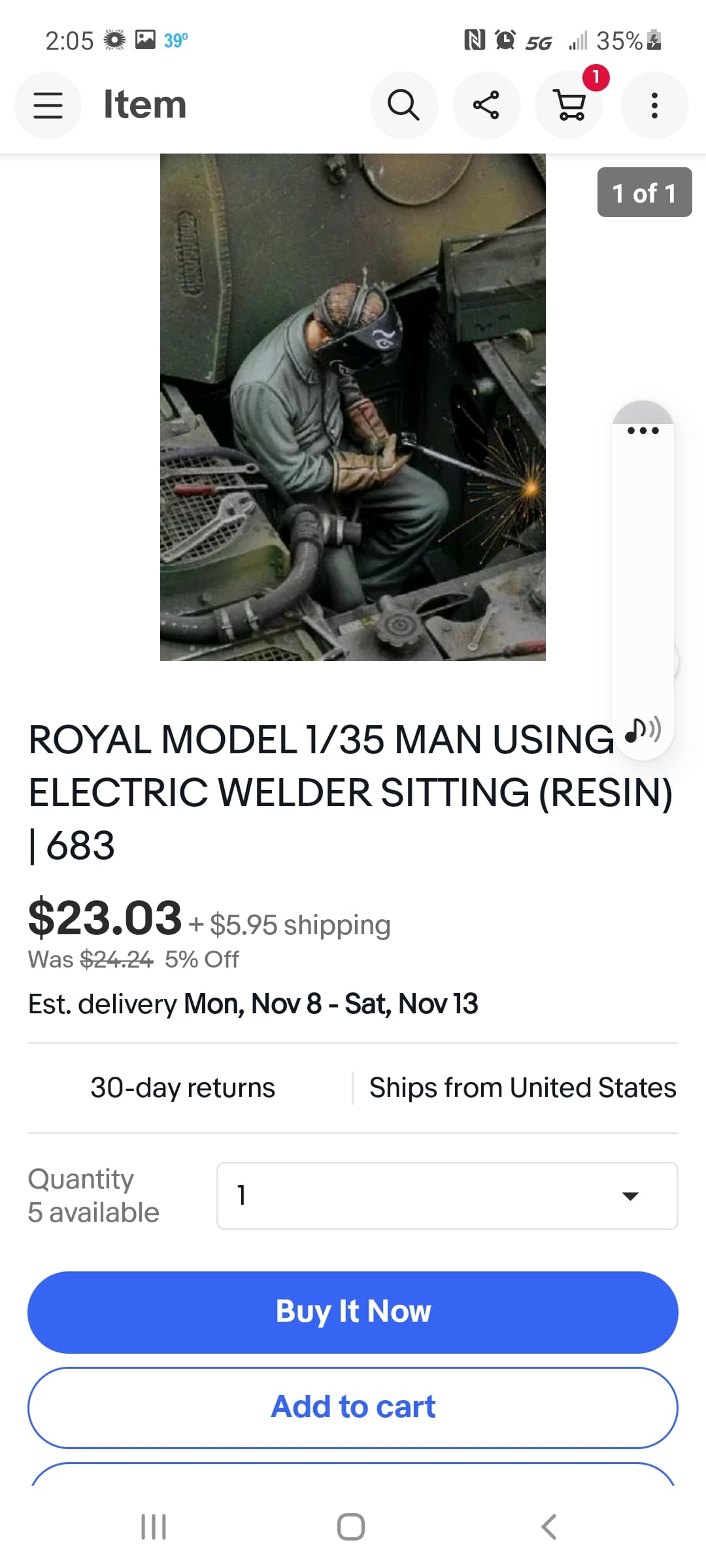The height and width of the screenshot is (1568, 706).
Task: Tap the 30-day returns info
Action: point(183,1088)
